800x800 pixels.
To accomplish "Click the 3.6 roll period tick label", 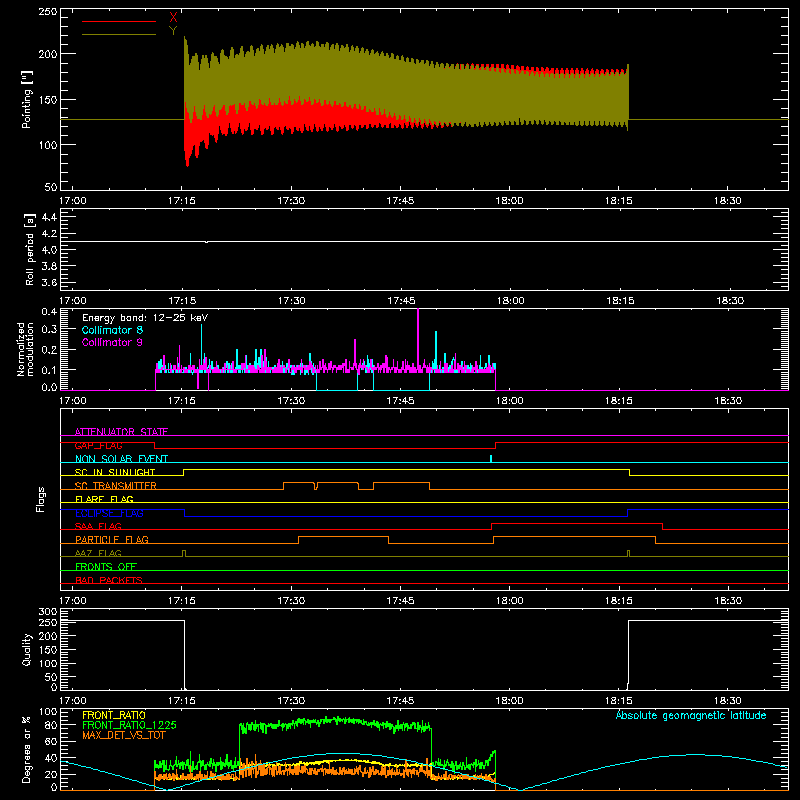I will pyautogui.click(x=49, y=283).
